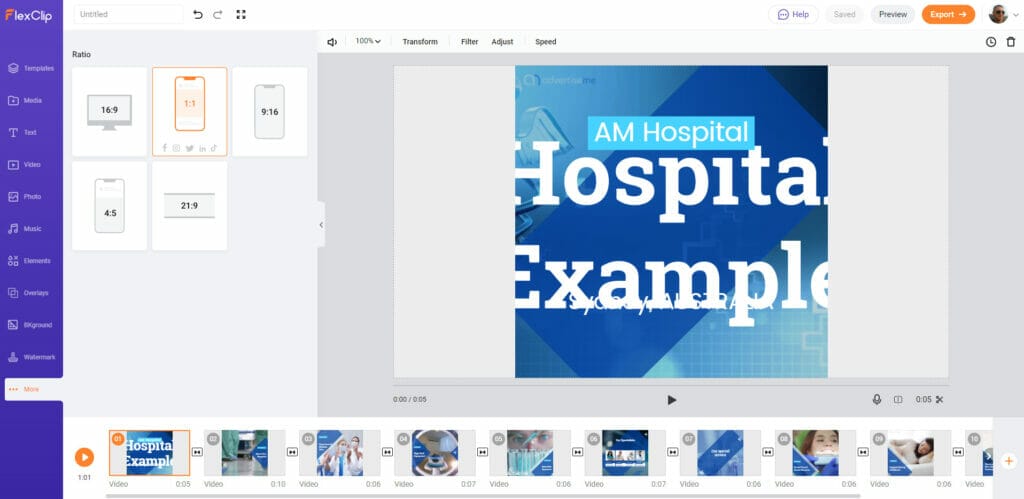Click the clock duration icon
The image size is (1024, 499).
coord(991,42)
